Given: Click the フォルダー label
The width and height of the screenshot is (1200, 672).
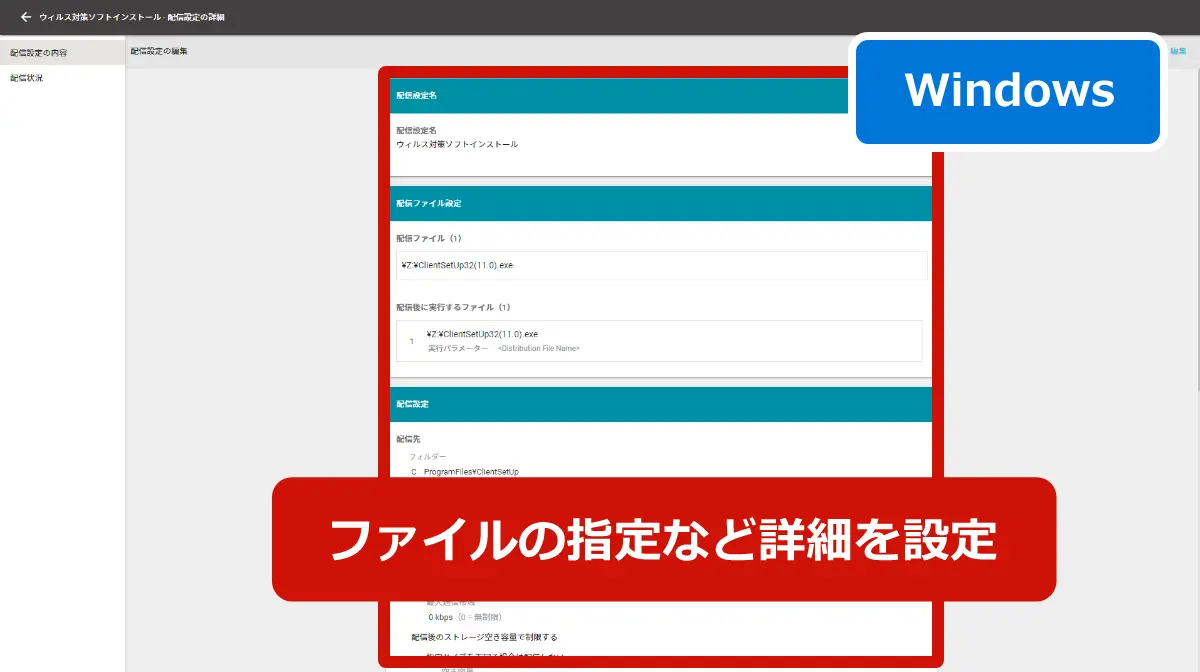Looking at the screenshot, I should (427, 457).
